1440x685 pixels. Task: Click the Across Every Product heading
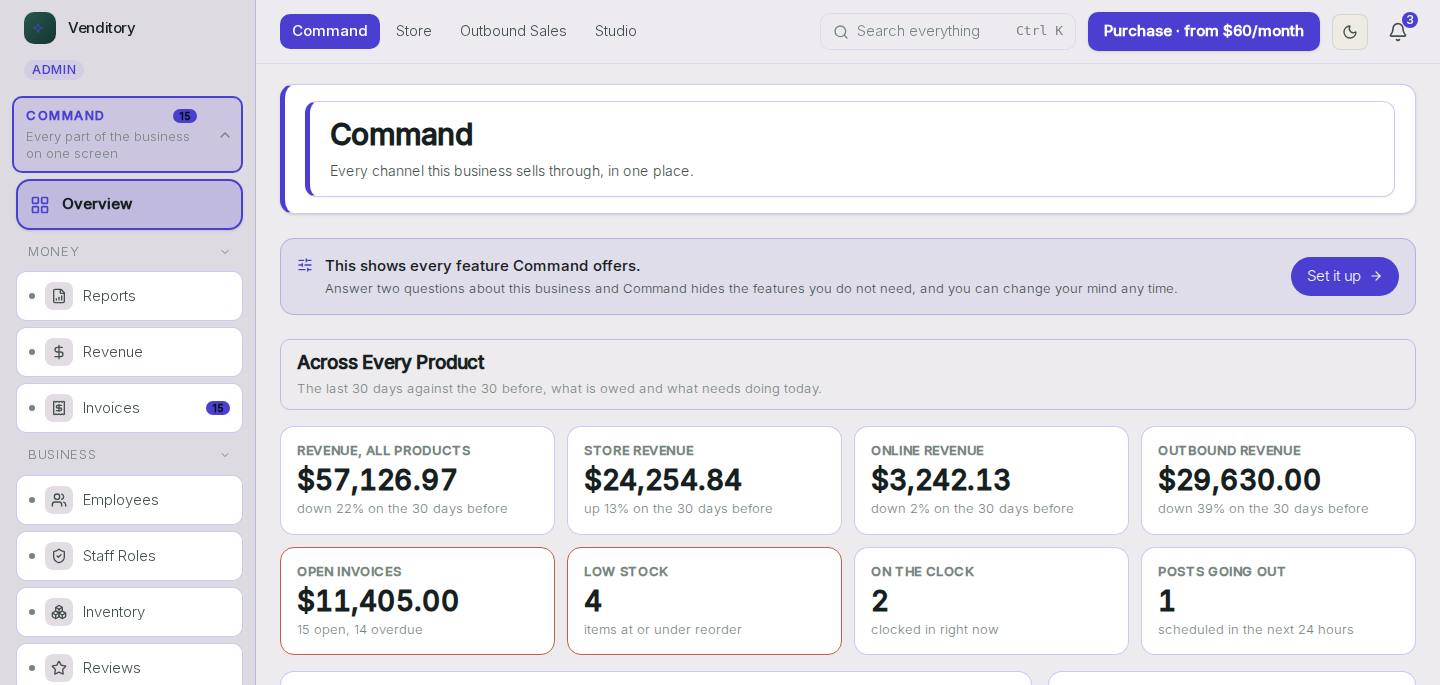pyautogui.click(x=390, y=362)
